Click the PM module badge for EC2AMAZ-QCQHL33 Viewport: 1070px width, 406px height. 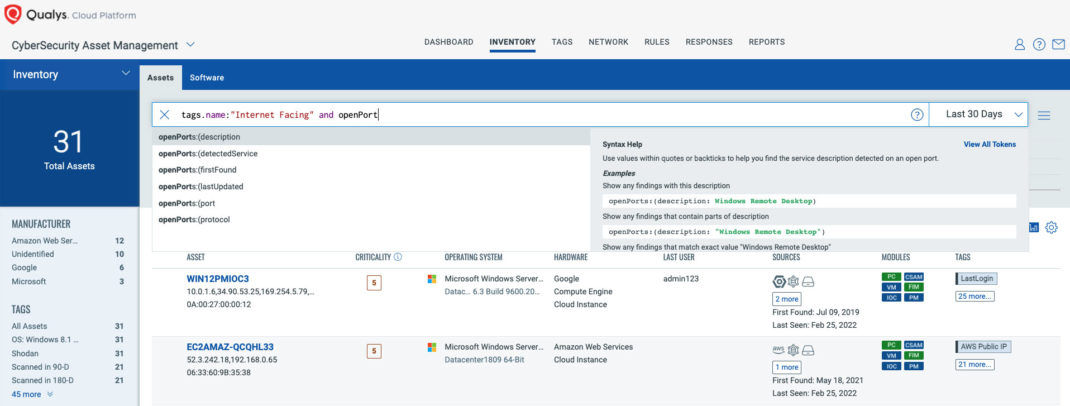914,366
